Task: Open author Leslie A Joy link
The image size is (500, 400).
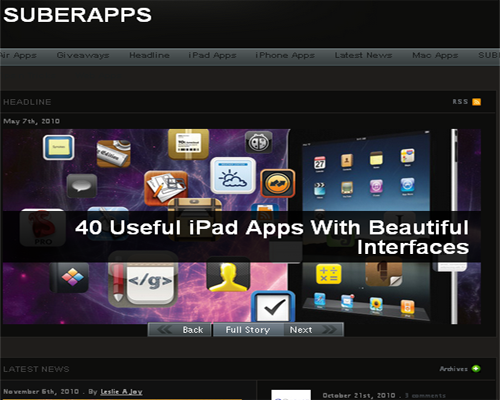Action: [x=121, y=392]
